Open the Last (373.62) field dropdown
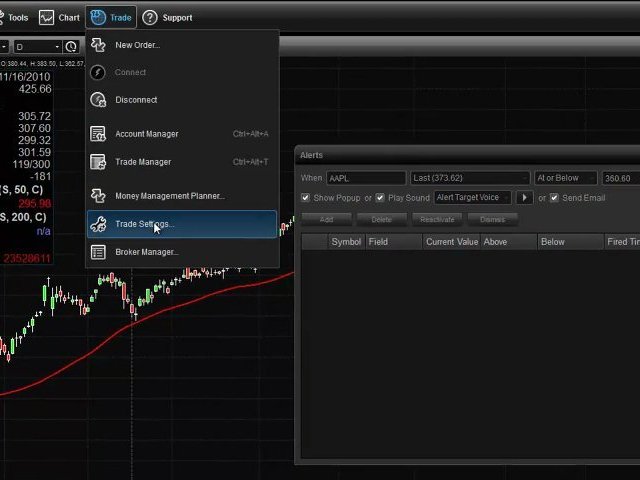Image resolution: width=640 pixels, height=480 pixels. click(x=469, y=178)
